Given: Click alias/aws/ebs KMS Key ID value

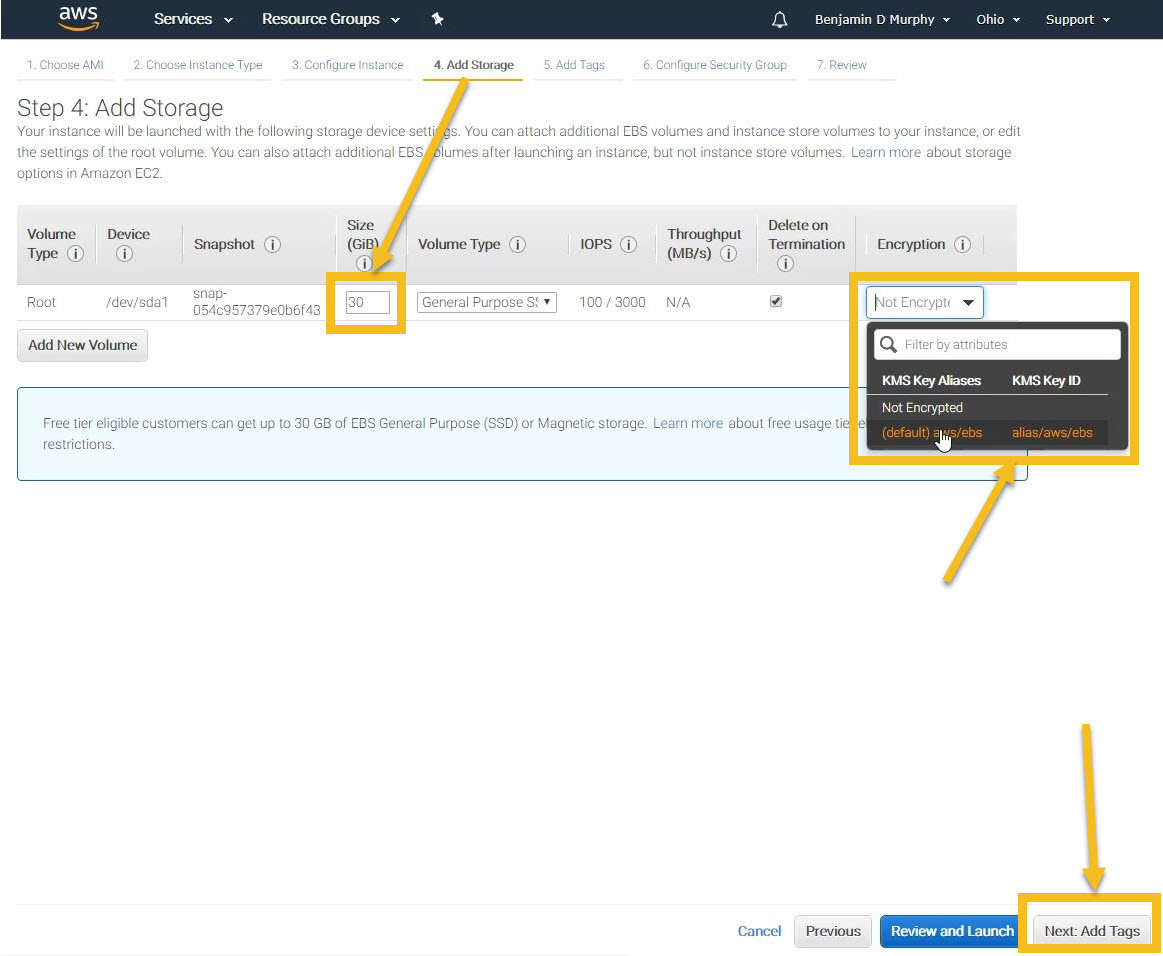Looking at the screenshot, I should [x=1052, y=432].
